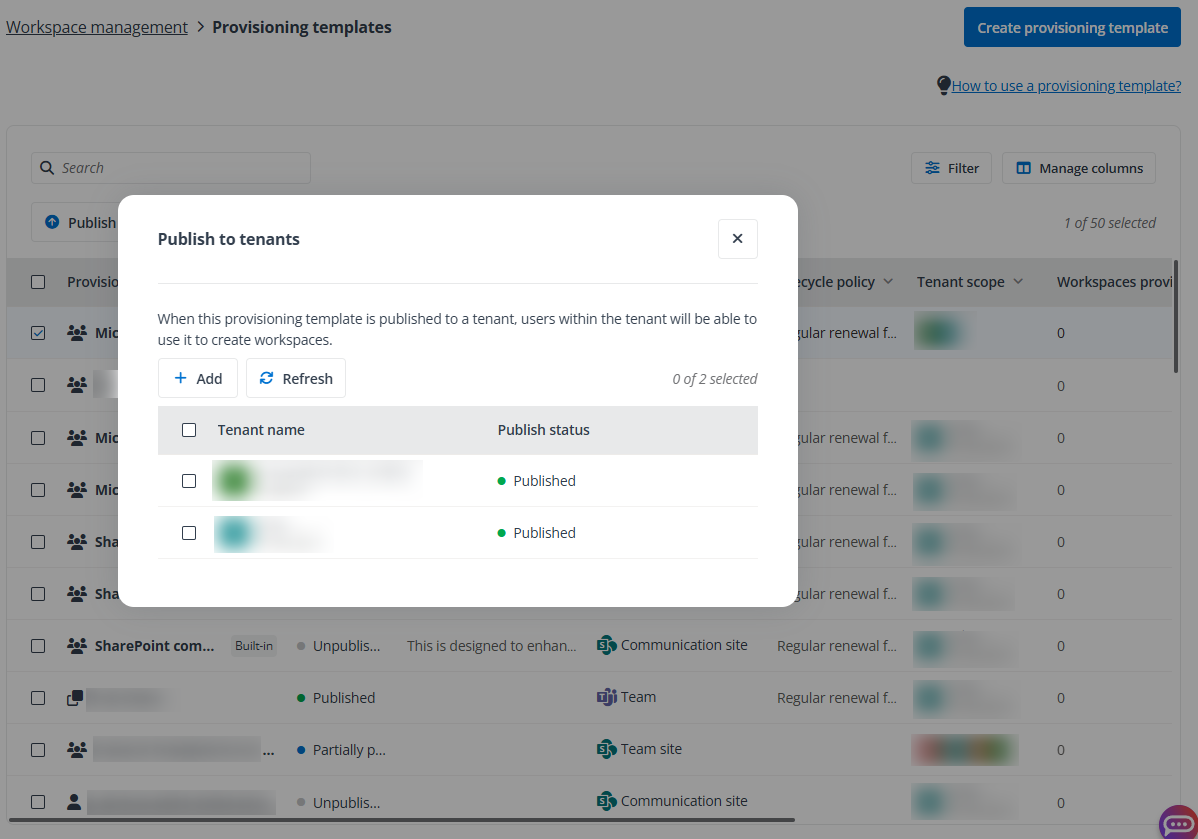The height and width of the screenshot is (839, 1198).
Task: Click the Add button in dialog
Action: [197, 379]
